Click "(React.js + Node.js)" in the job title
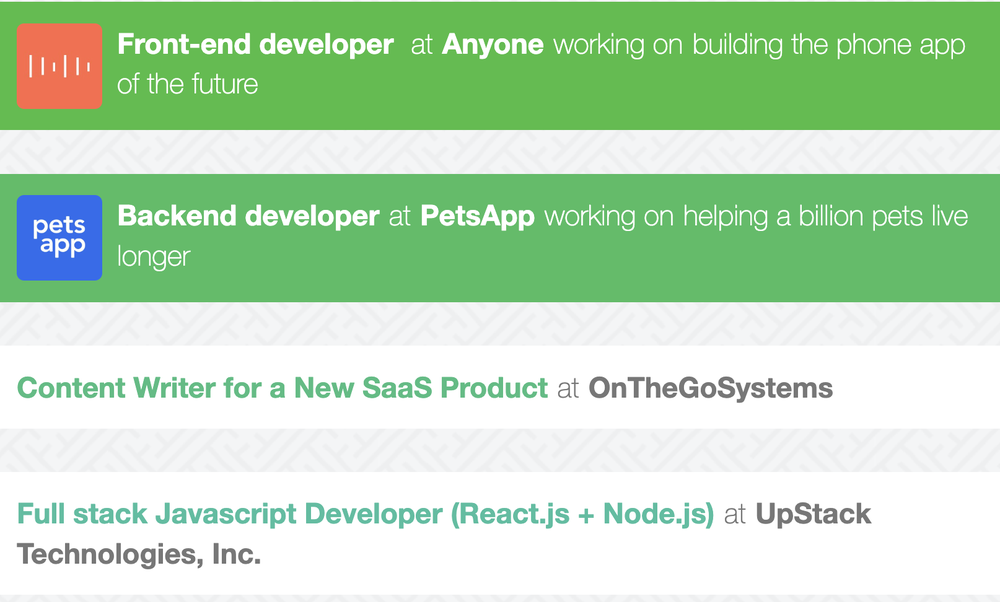 pyautogui.click(x=583, y=515)
